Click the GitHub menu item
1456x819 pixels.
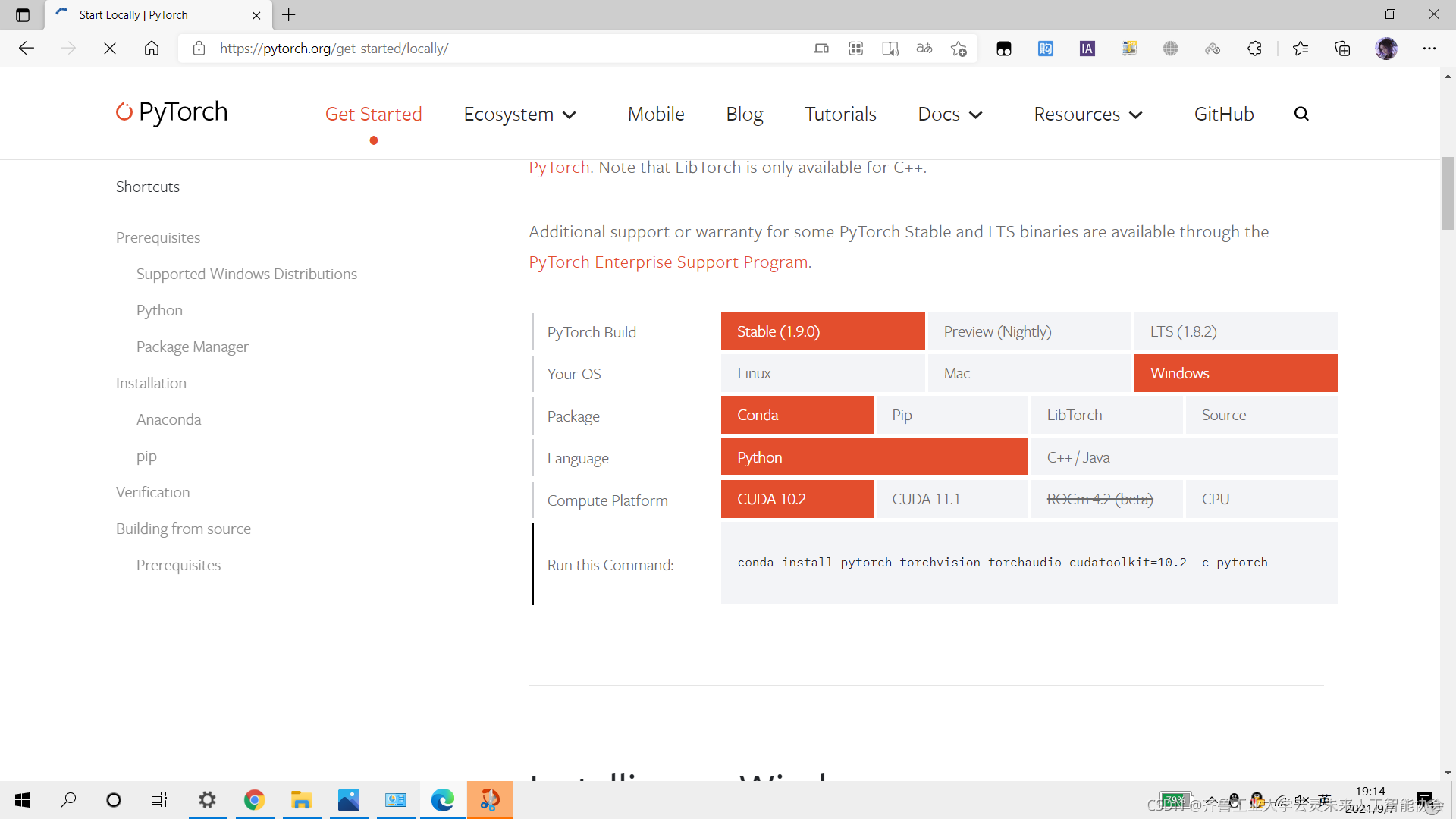1223,113
